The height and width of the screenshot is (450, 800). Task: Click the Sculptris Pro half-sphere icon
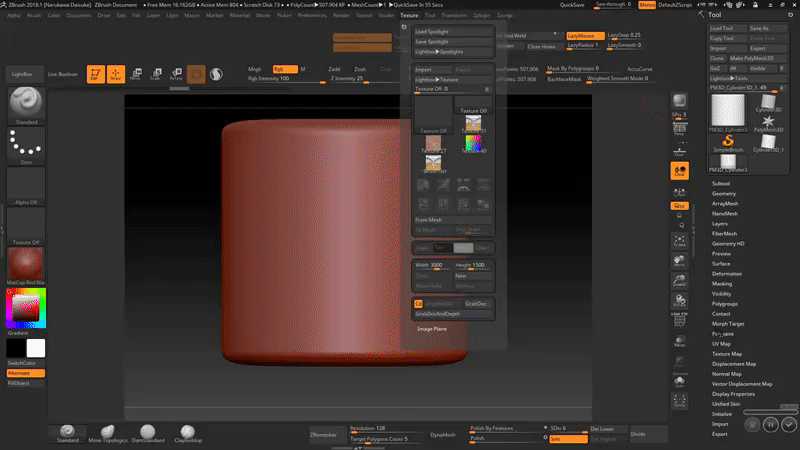tap(216, 74)
